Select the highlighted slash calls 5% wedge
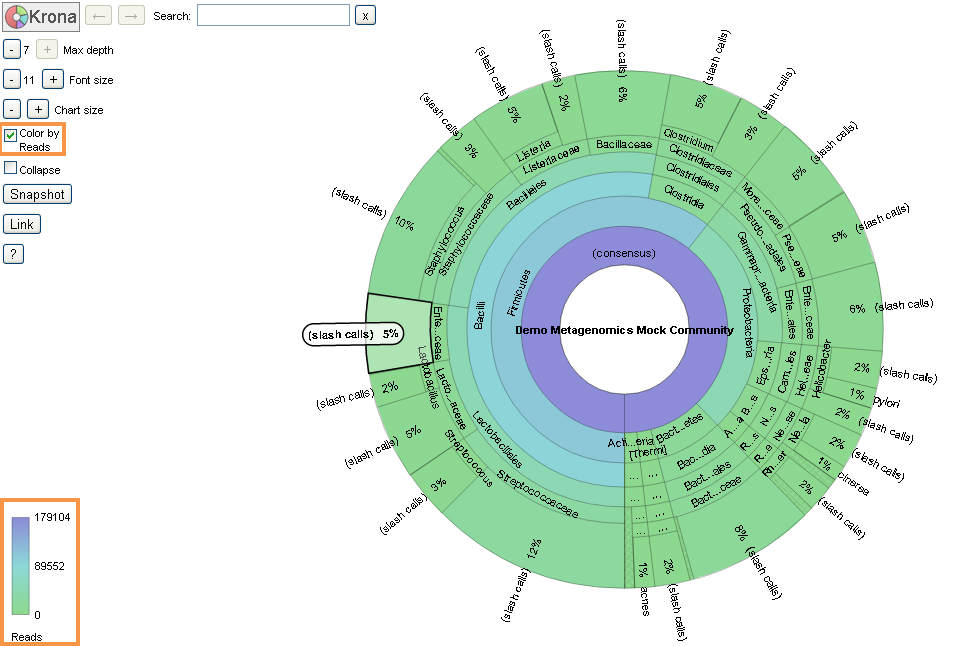This screenshot has height=646, width=956. pos(398,333)
